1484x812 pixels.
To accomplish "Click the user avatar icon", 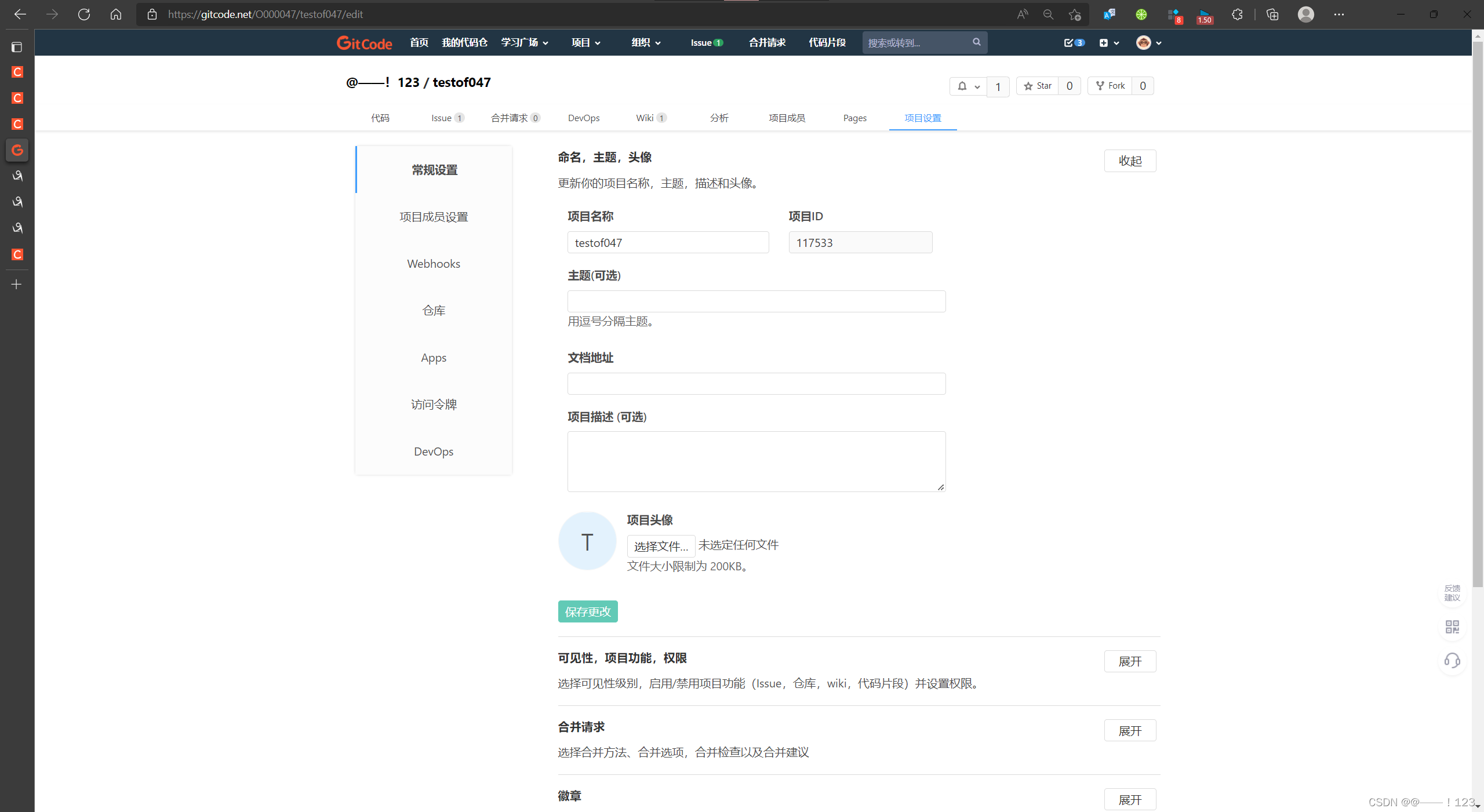I will pyautogui.click(x=1143, y=42).
